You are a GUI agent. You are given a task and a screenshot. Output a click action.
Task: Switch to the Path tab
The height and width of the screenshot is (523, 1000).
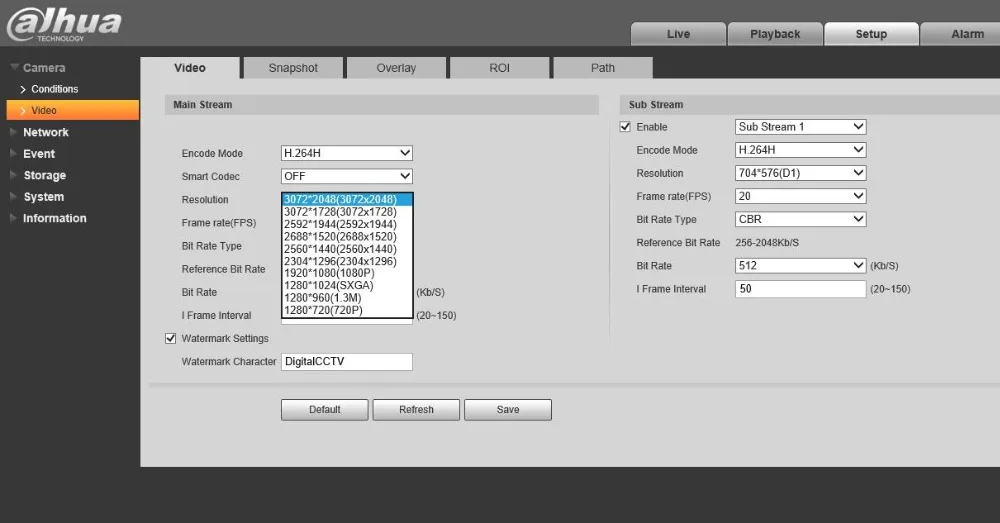coord(603,68)
